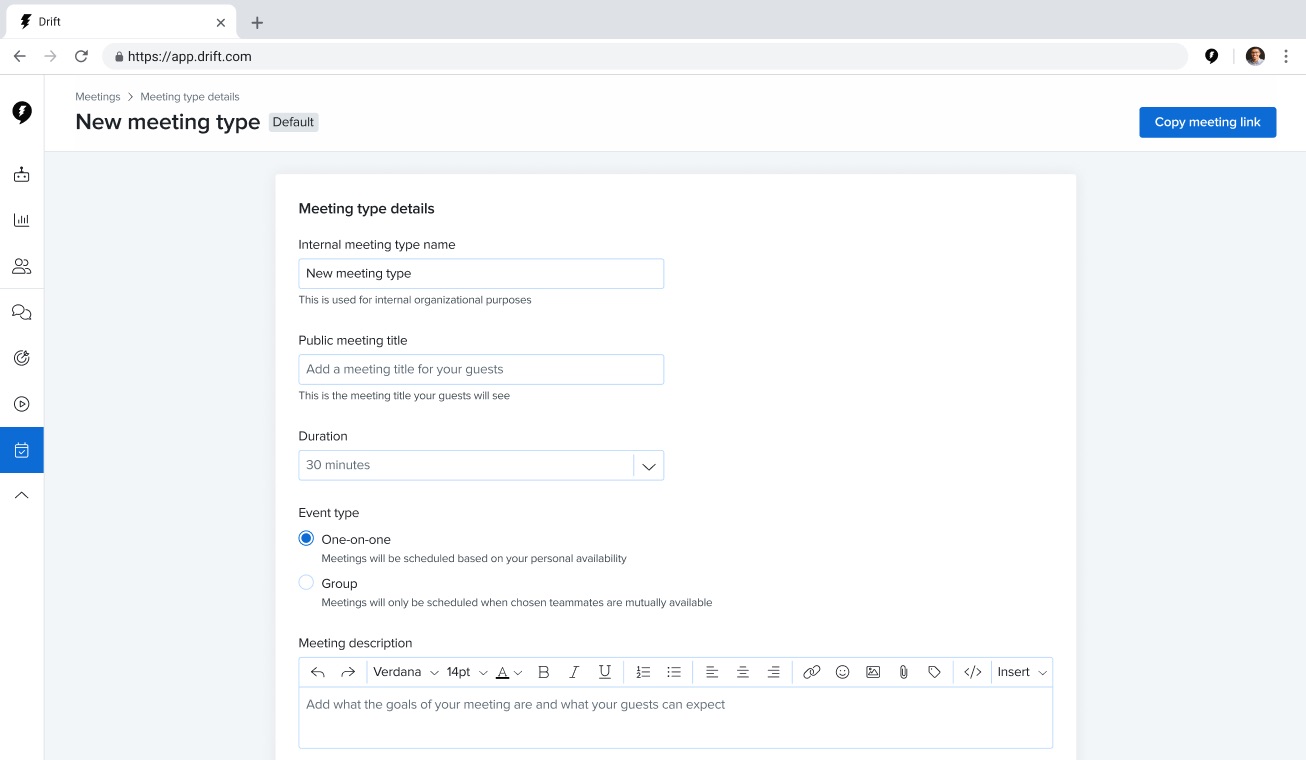Insert an image via the picture icon
Image resolution: width=1306 pixels, height=760 pixels.
tap(873, 672)
